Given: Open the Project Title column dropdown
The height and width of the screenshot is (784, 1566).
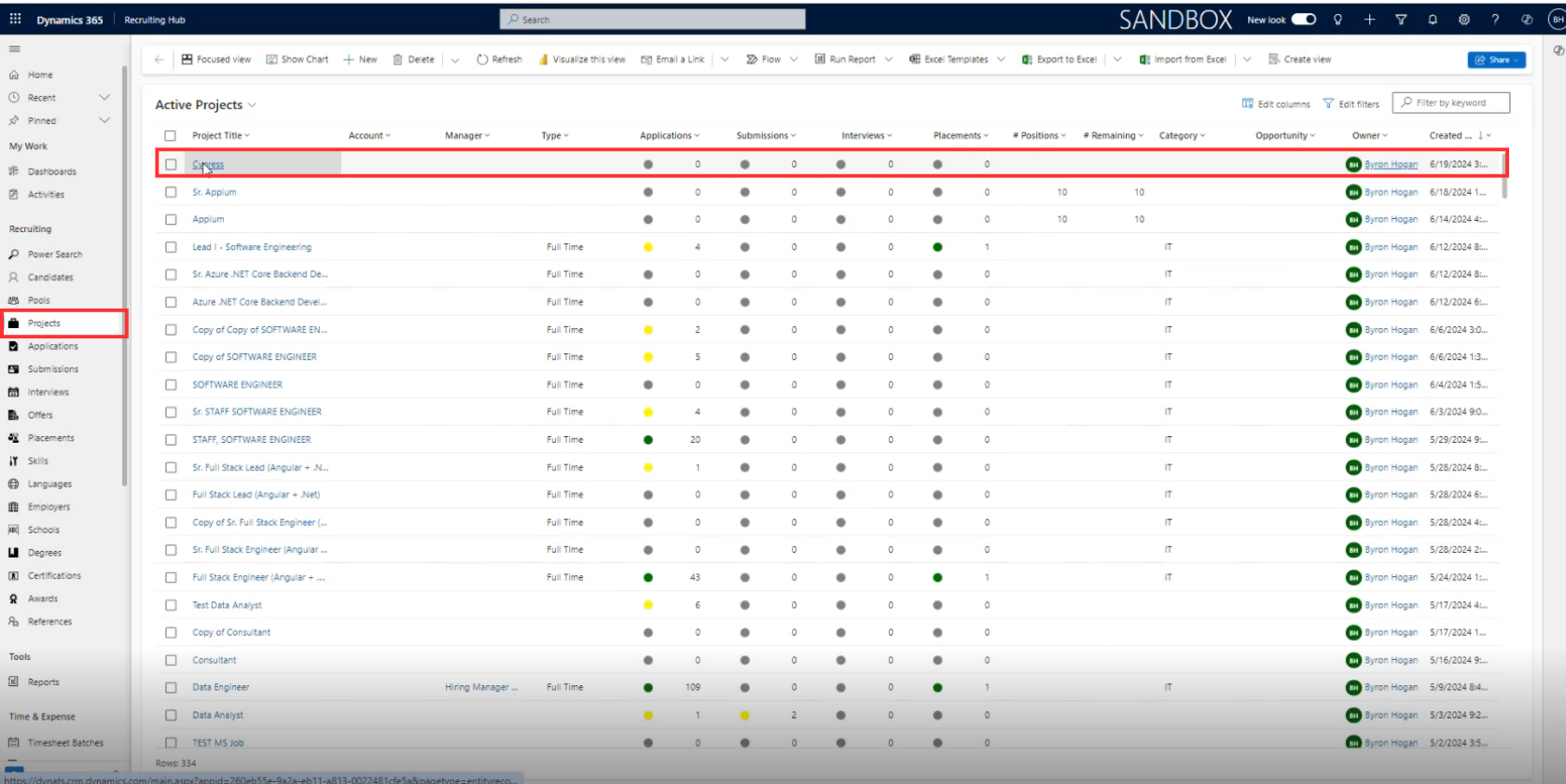Looking at the screenshot, I should point(247,136).
